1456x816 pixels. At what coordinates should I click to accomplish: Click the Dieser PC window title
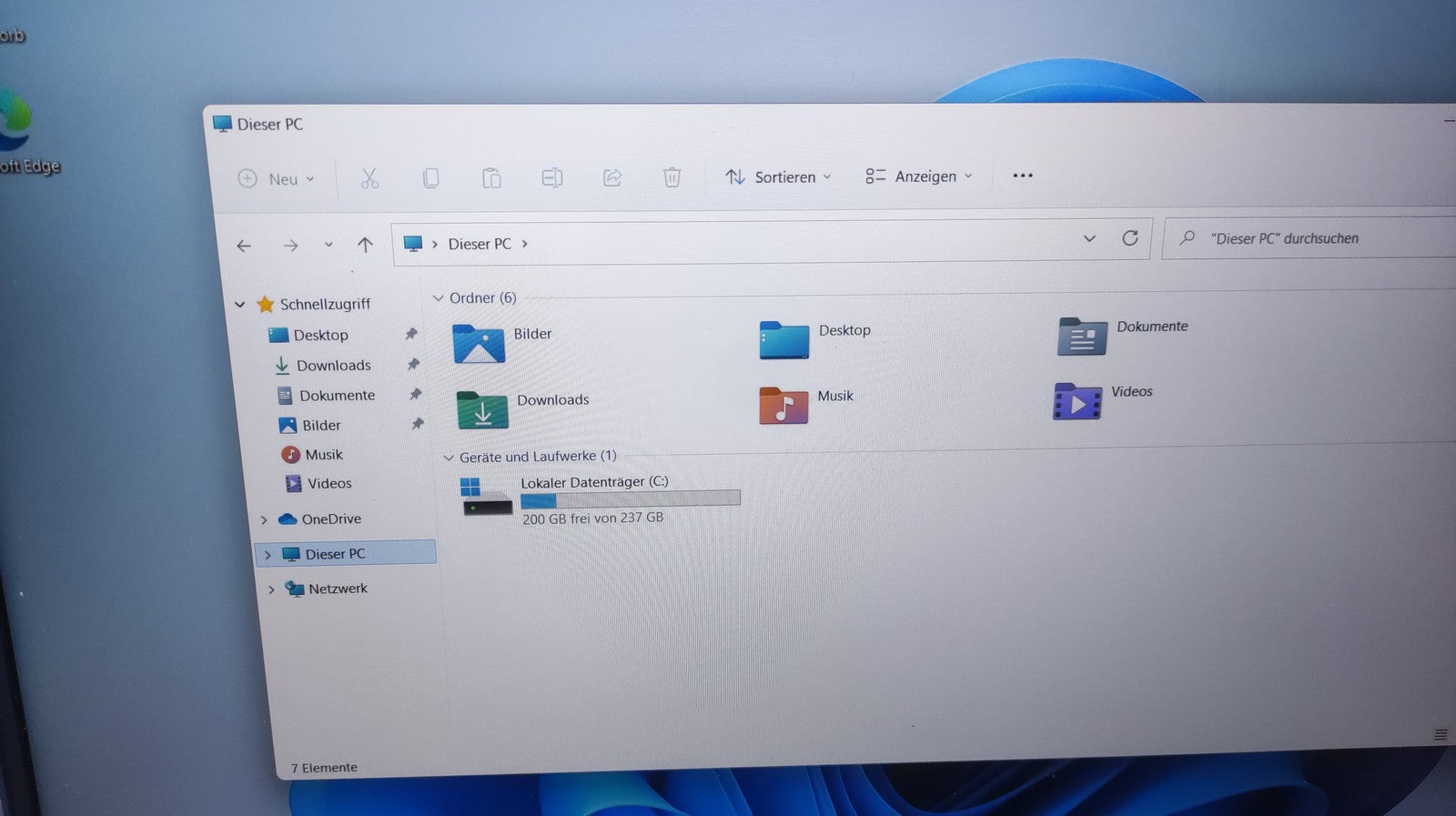269,124
